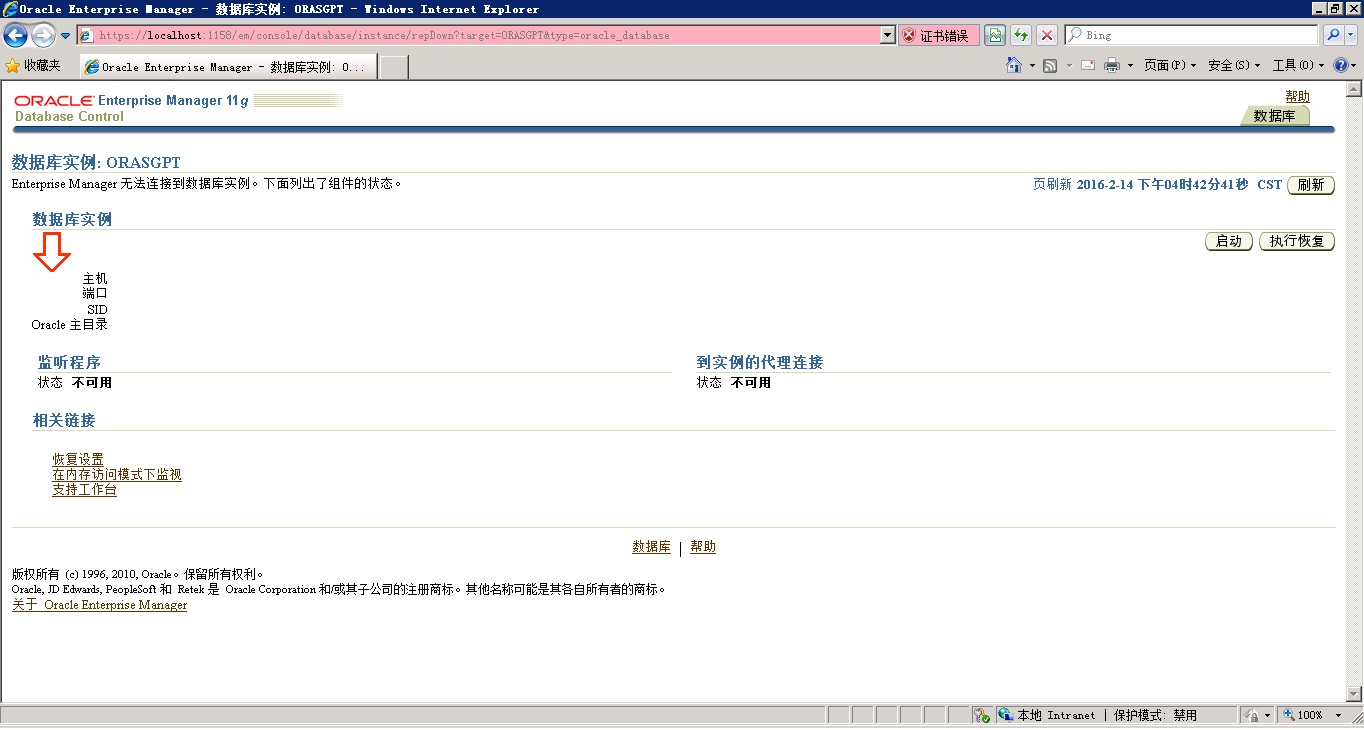Go back with the browser Back arrow
This screenshot has height=730, width=1364.
click(15, 36)
